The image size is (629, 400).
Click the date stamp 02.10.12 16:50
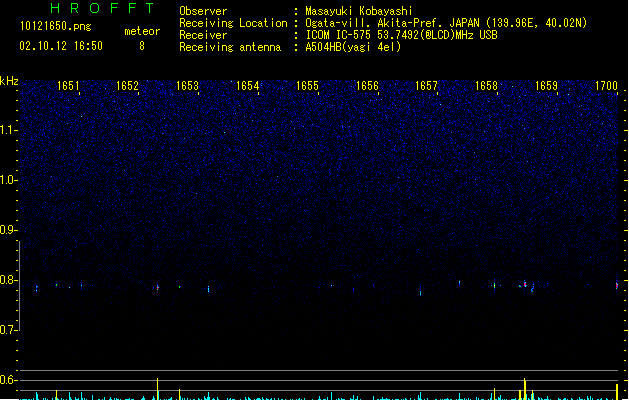(x=61, y=46)
